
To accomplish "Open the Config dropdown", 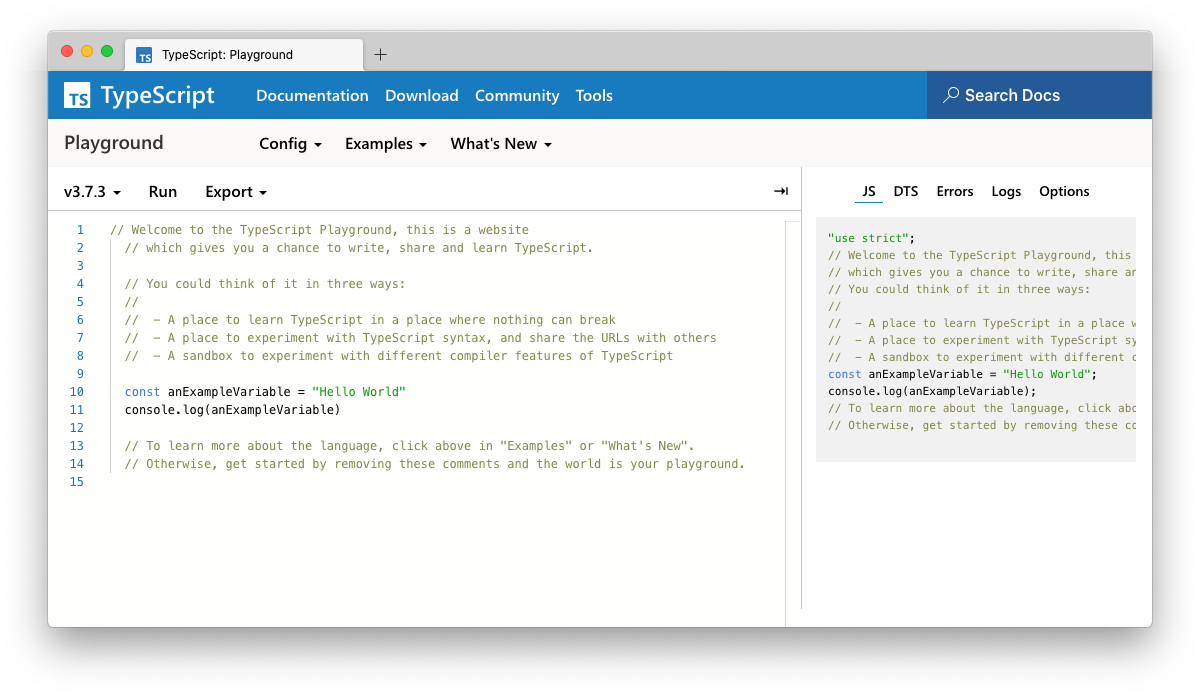I will pos(289,144).
